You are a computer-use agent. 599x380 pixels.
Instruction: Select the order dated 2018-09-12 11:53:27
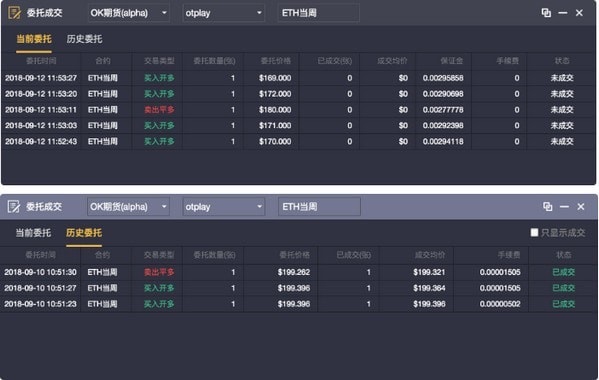[x=298, y=78]
